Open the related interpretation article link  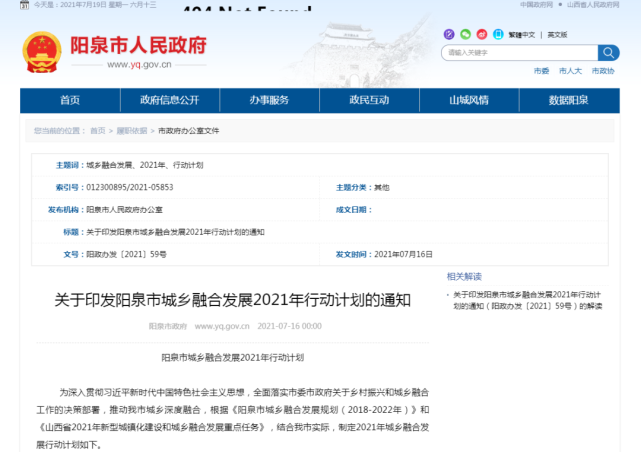527,300
